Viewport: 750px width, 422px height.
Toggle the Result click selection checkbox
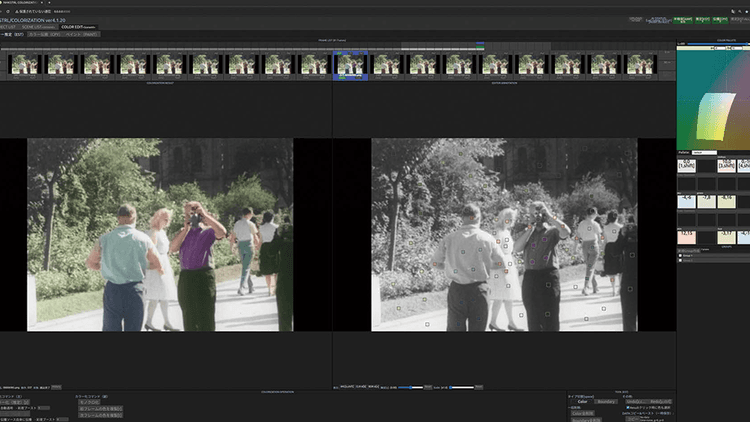[x=628, y=408]
